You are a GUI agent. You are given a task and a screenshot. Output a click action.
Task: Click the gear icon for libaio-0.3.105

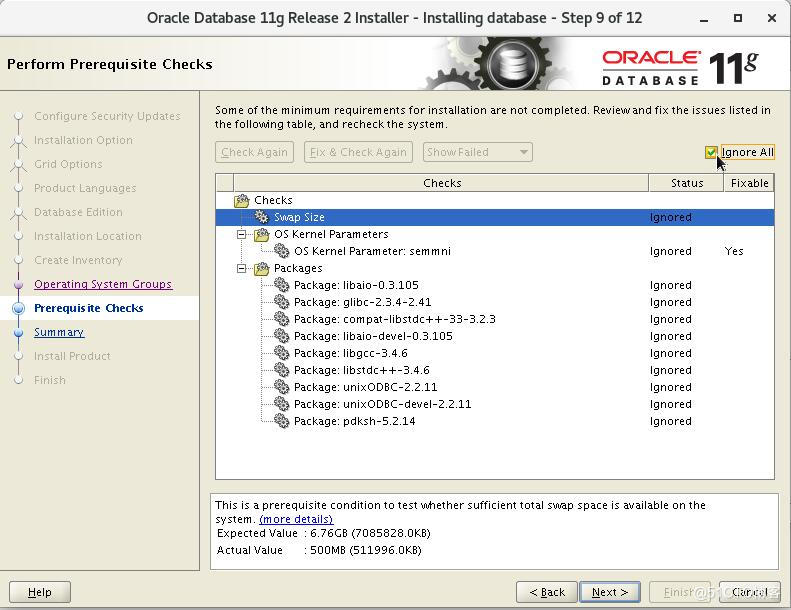281,285
